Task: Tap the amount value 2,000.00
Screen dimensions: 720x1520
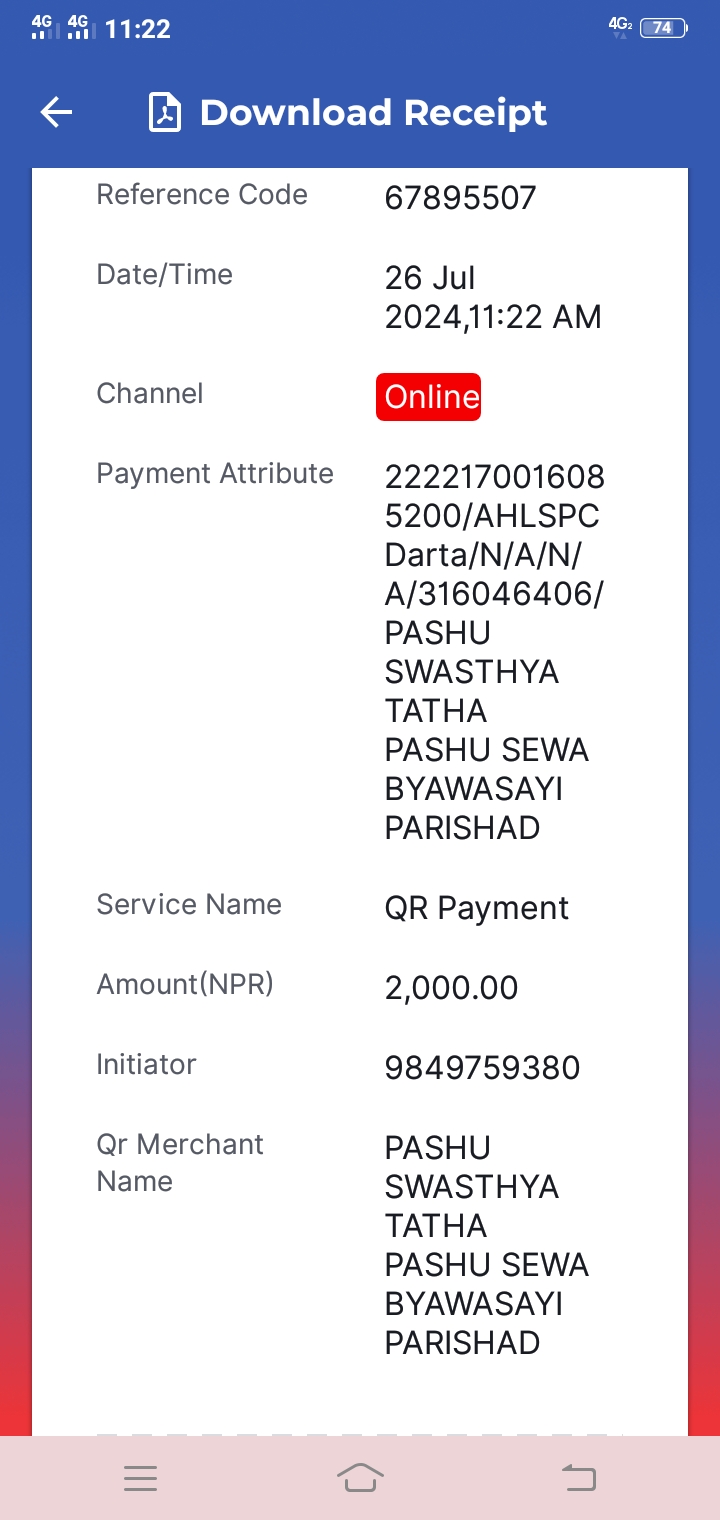Action: [x=451, y=988]
